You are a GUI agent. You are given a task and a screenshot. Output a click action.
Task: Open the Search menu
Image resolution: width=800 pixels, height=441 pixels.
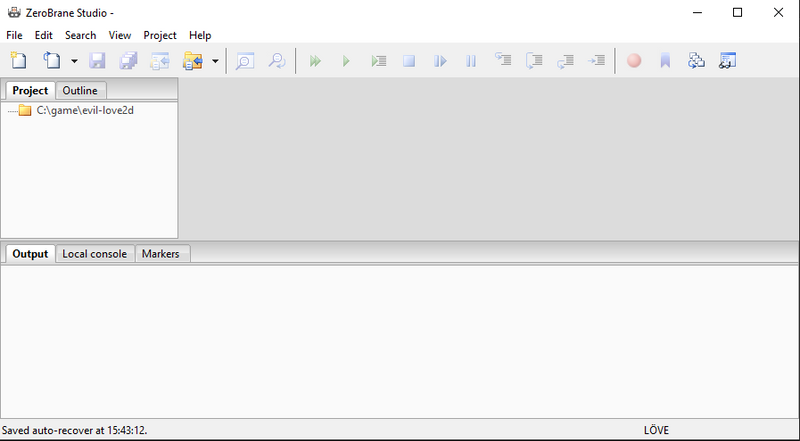pyautogui.click(x=80, y=35)
